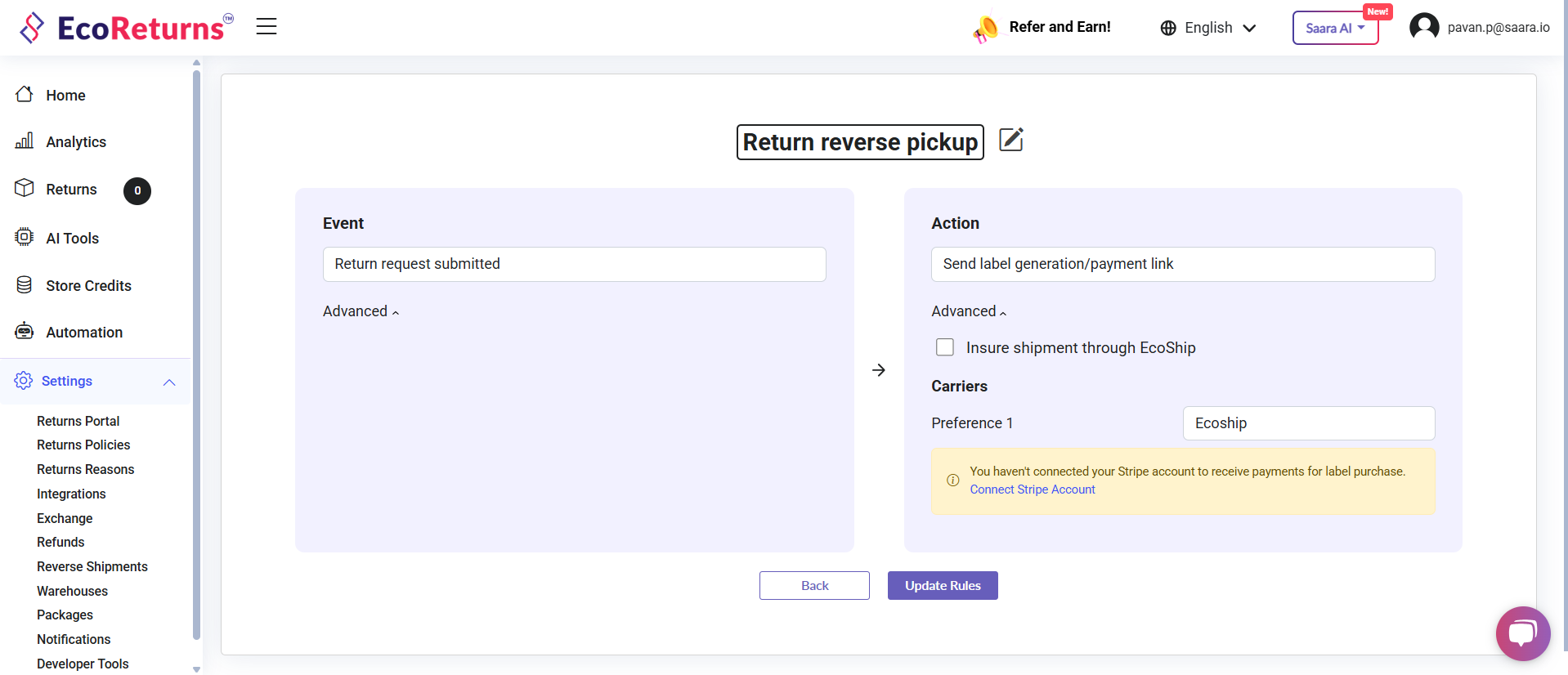Click the edit pencil icon beside rule title
Screen dimensions: 1568x675
[1010, 140]
